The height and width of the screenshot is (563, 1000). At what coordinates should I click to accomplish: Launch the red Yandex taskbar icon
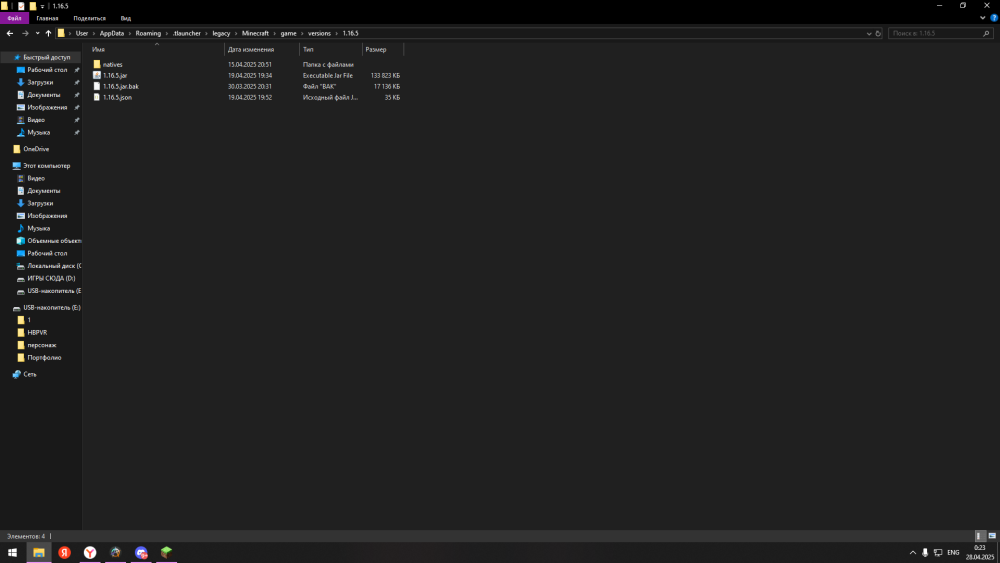point(64,553)
